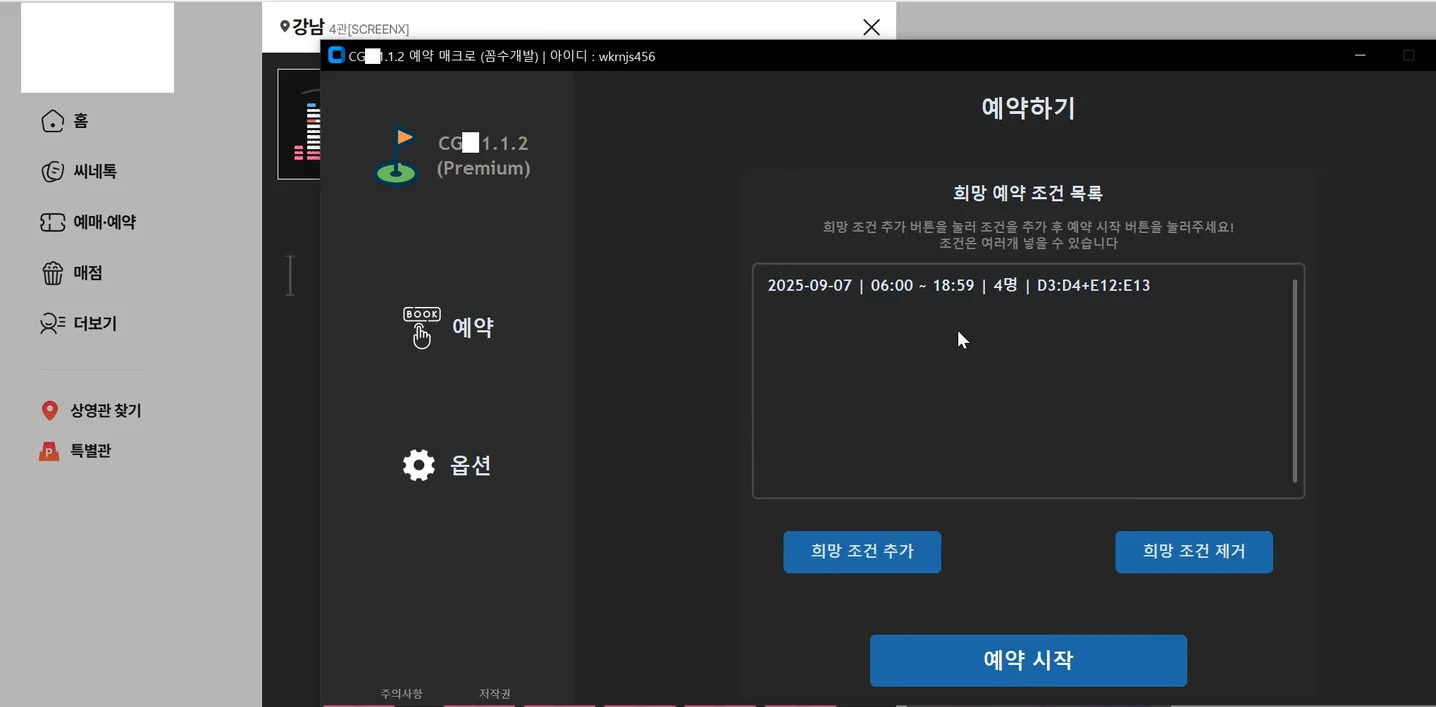Image resolution: width=1436 pixels, height=707 pixels.
Task: Select the 상영관 찾기 location pin icon
Action: tap(50, 410)
